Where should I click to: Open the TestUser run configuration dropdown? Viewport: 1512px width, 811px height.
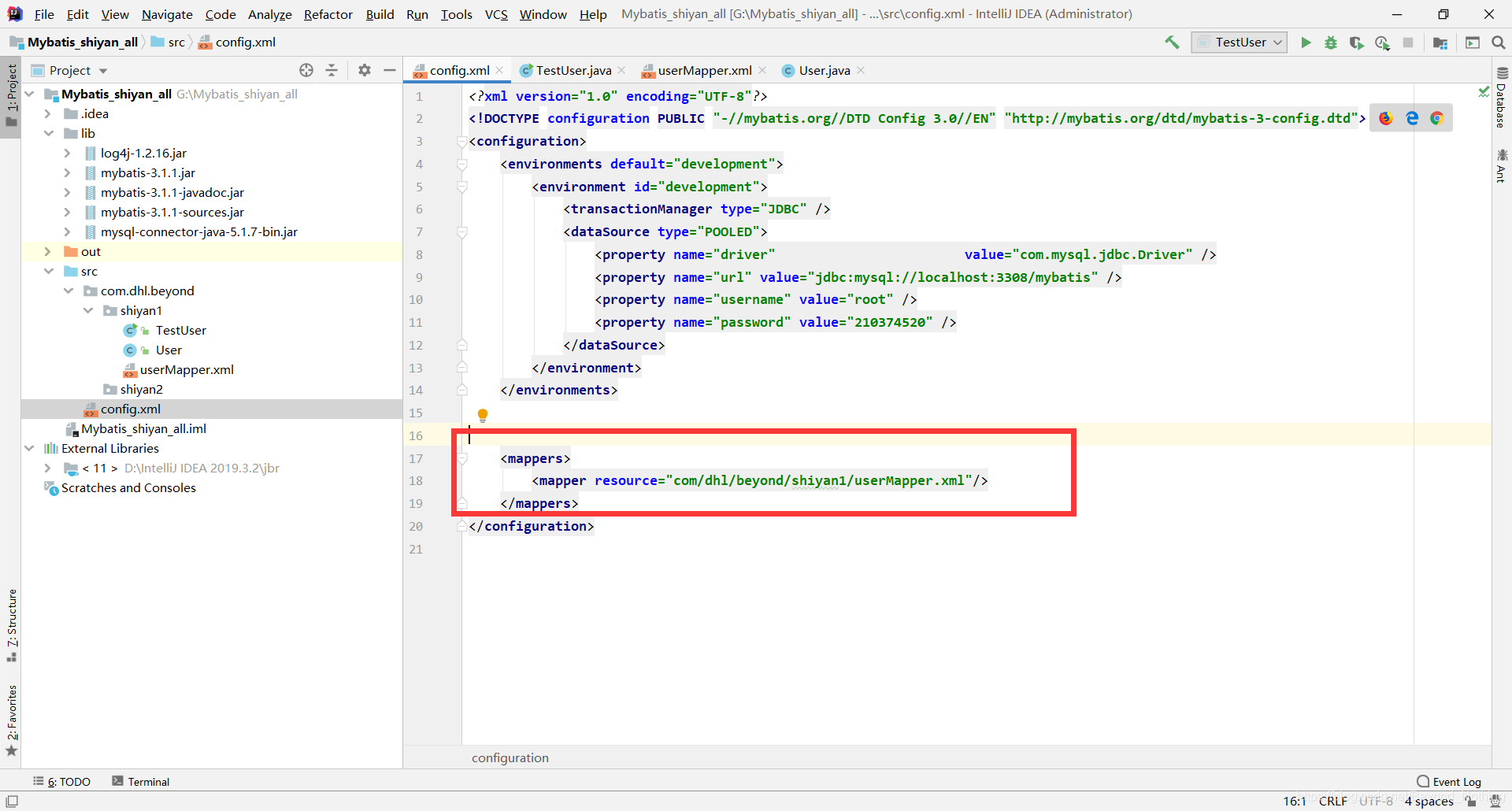tap(1240, 43)
